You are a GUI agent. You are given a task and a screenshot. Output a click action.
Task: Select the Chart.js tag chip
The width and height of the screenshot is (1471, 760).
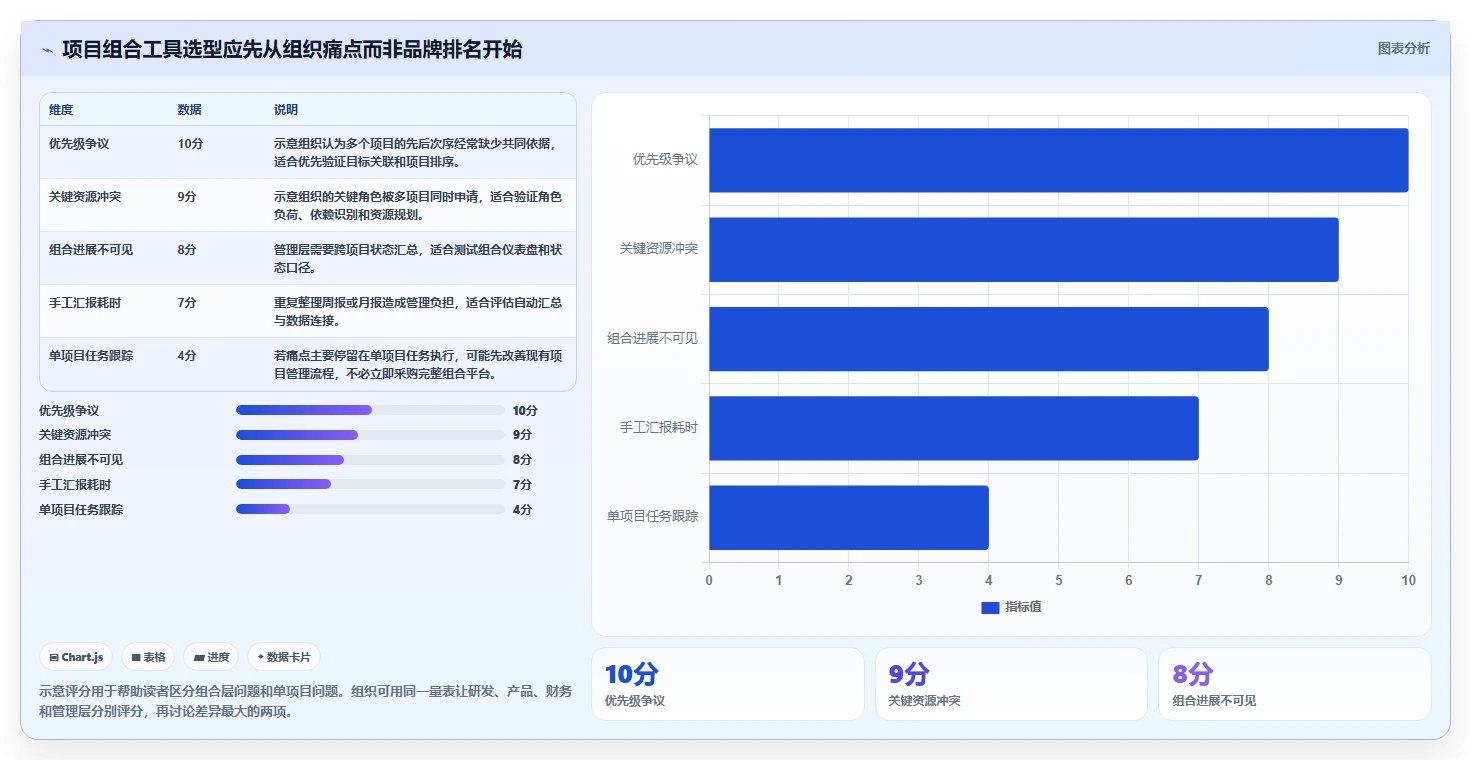click(77, 657)
